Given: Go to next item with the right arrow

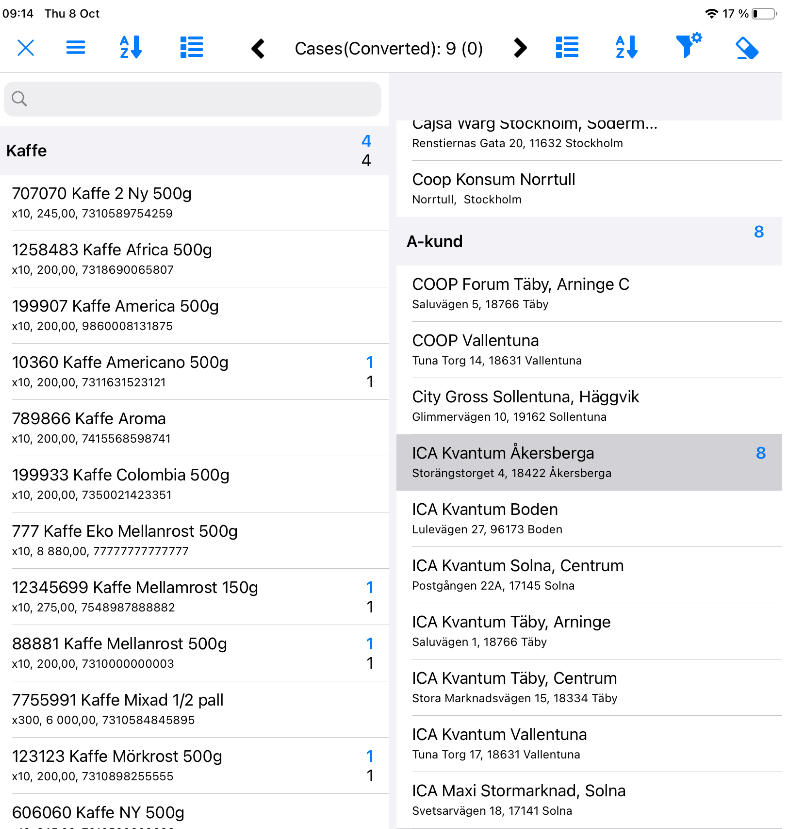Looking at the screenshot, I should [520, 48].
